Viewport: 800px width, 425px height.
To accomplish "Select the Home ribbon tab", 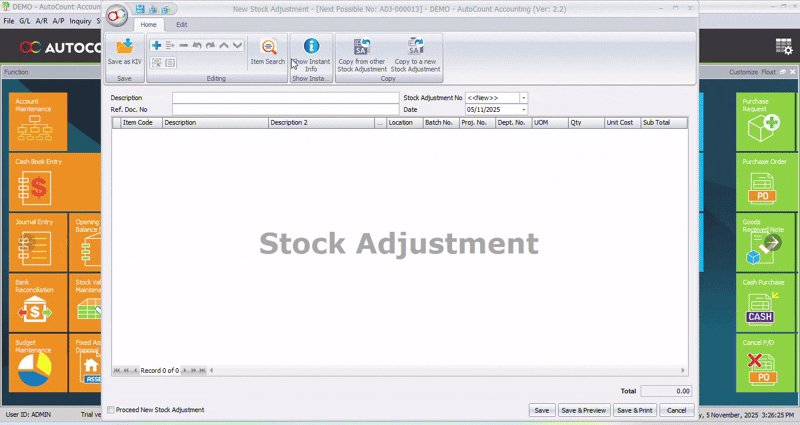I will [x=148, y=24].
